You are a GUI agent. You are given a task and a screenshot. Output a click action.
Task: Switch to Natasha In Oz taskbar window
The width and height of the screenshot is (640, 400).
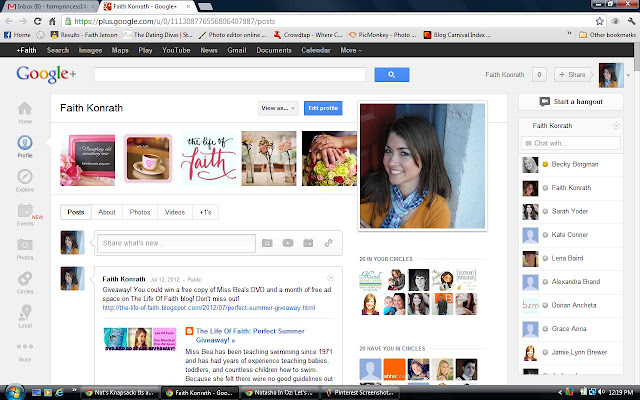279,393
